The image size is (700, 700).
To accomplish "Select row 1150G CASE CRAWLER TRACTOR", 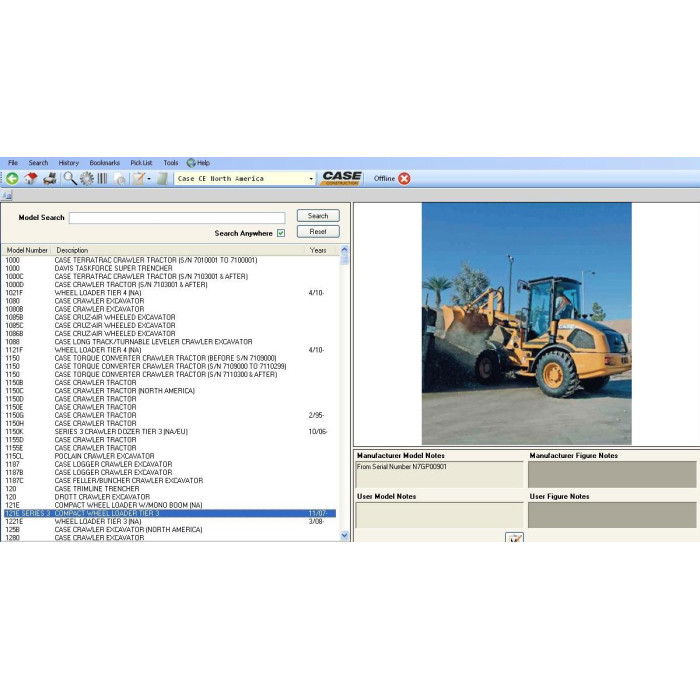I will click(170, 415).
